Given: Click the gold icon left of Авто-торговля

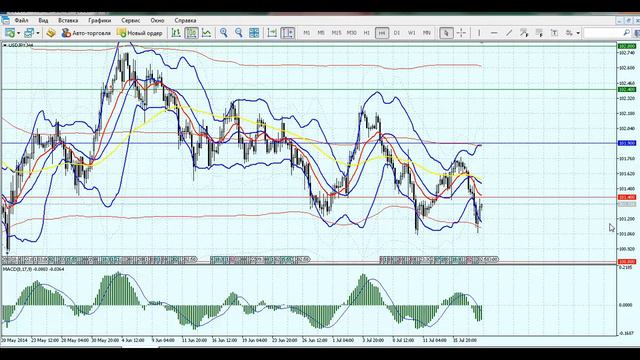Looking at the screenshot, I should (51, 33).
